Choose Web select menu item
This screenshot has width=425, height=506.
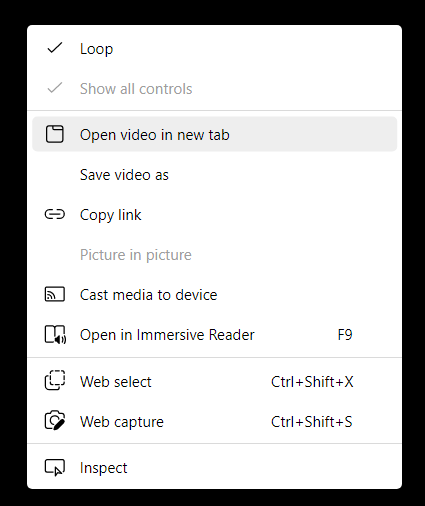pyautogui.click(x=214, y=381)
